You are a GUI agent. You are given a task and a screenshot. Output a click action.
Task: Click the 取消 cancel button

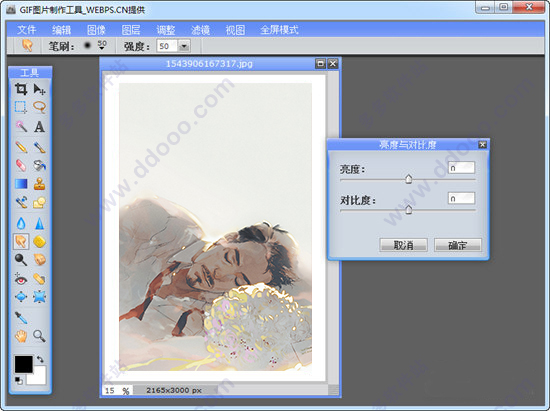click(x=403, y=245)
